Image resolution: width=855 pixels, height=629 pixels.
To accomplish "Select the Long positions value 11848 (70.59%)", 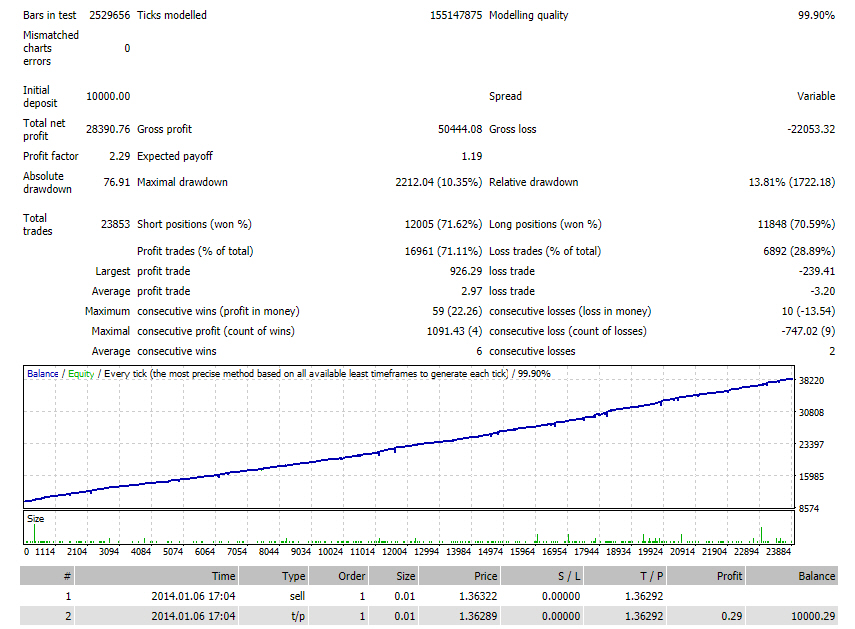I will 796,224.
